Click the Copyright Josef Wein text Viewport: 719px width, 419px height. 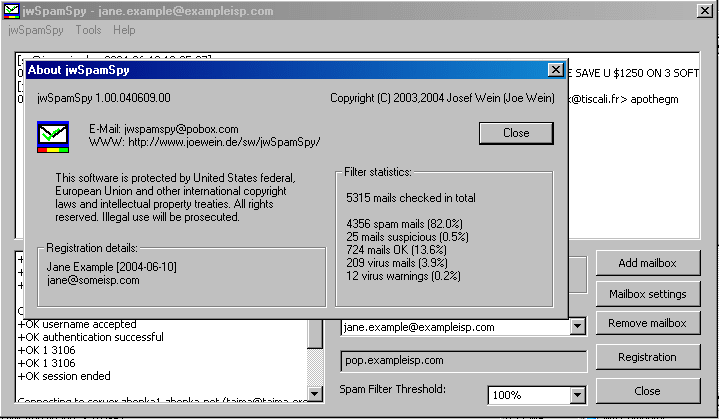coord(442,98)
